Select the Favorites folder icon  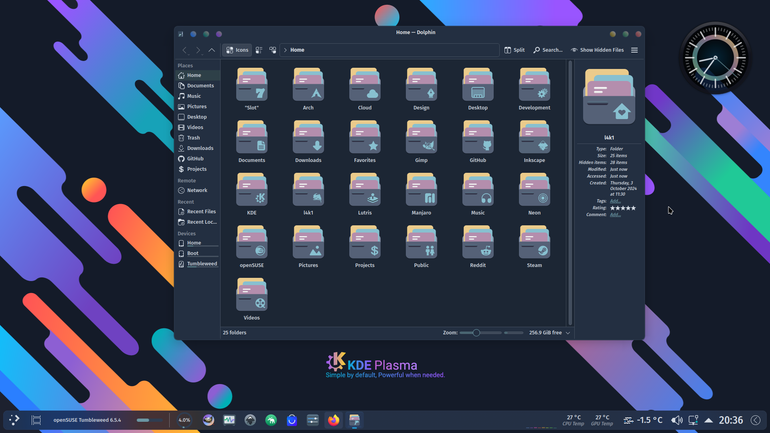coord(364,137)
